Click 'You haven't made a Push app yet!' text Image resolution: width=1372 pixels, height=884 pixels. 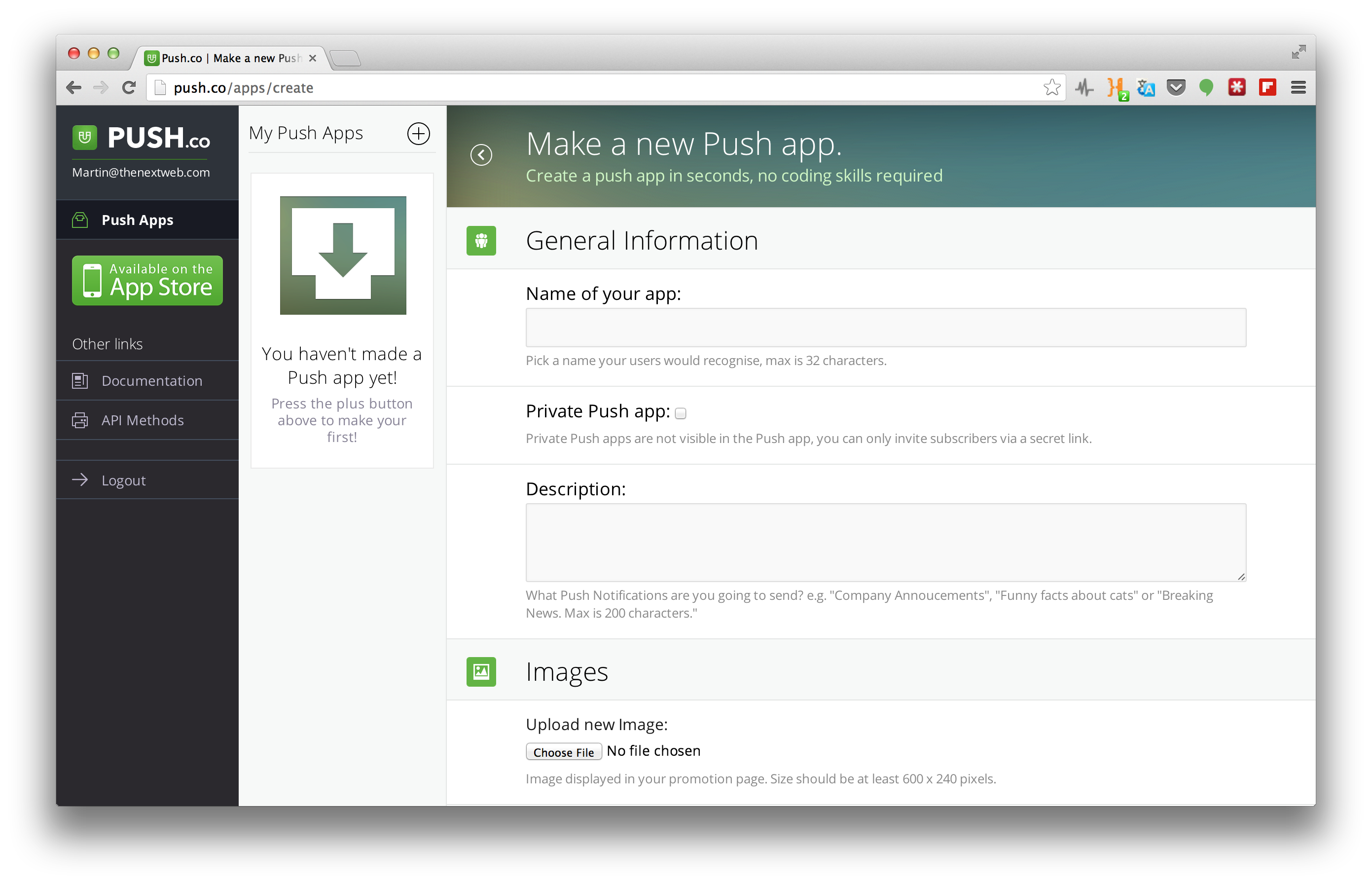click(x=342, y=366)
